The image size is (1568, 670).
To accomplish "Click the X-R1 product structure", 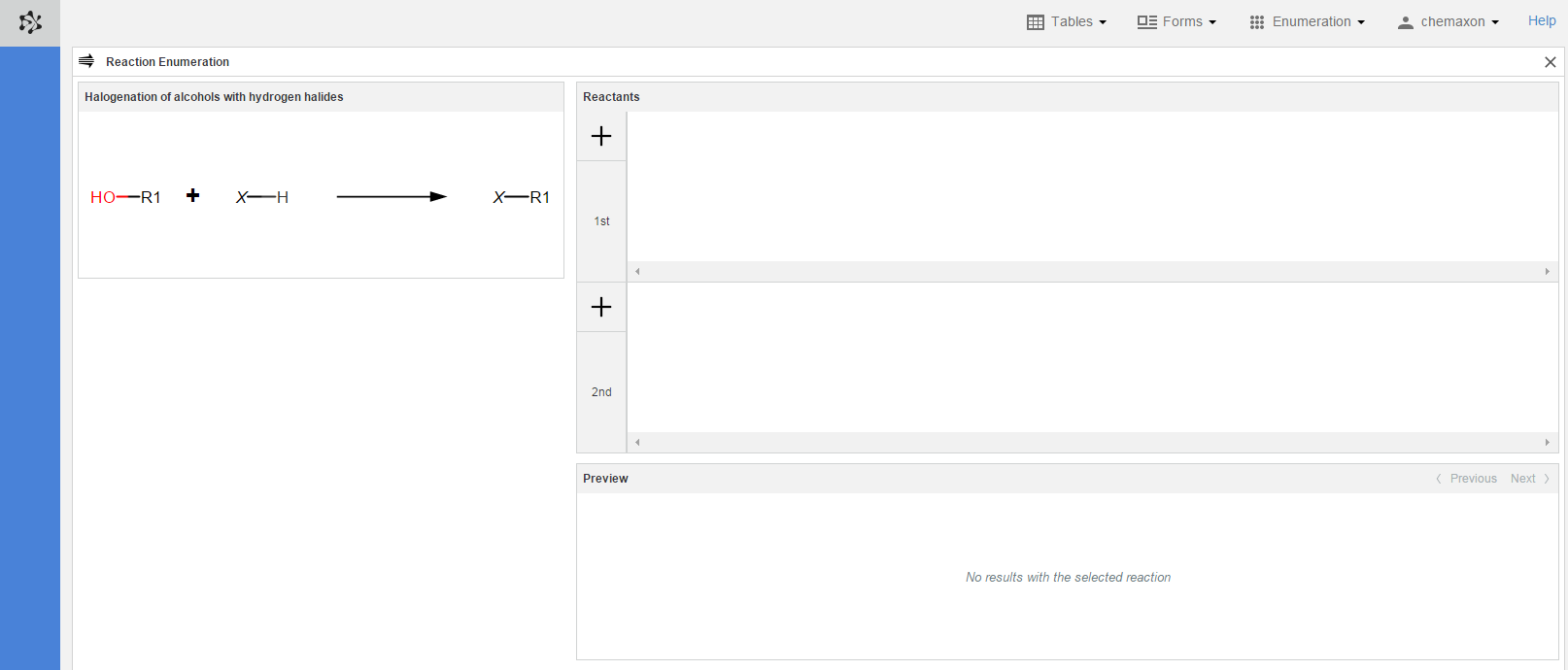I will pos(522,197).
